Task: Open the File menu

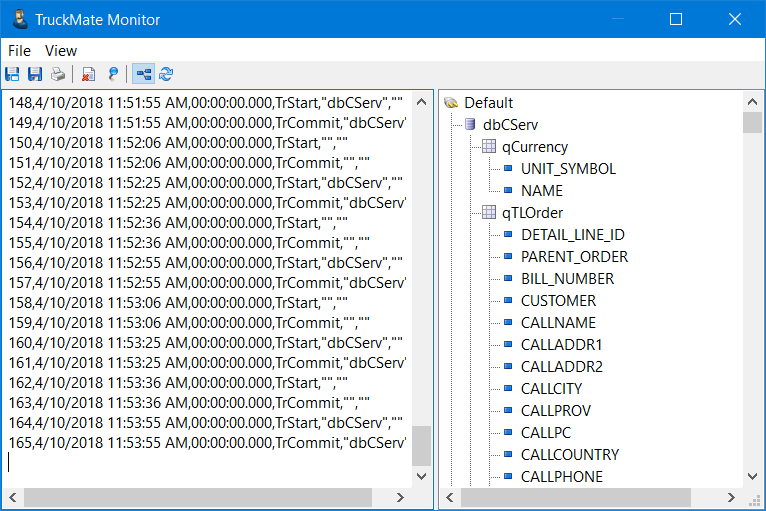Action: tap(19, 50)
